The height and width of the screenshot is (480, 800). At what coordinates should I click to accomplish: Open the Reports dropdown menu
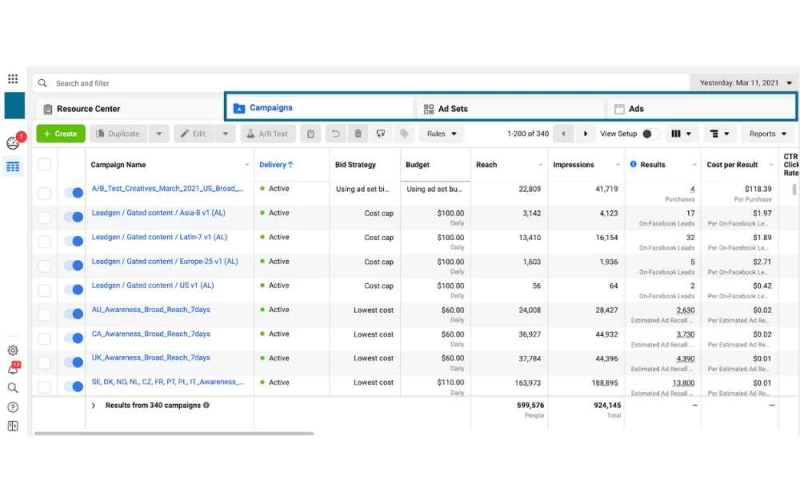point(768,133)
